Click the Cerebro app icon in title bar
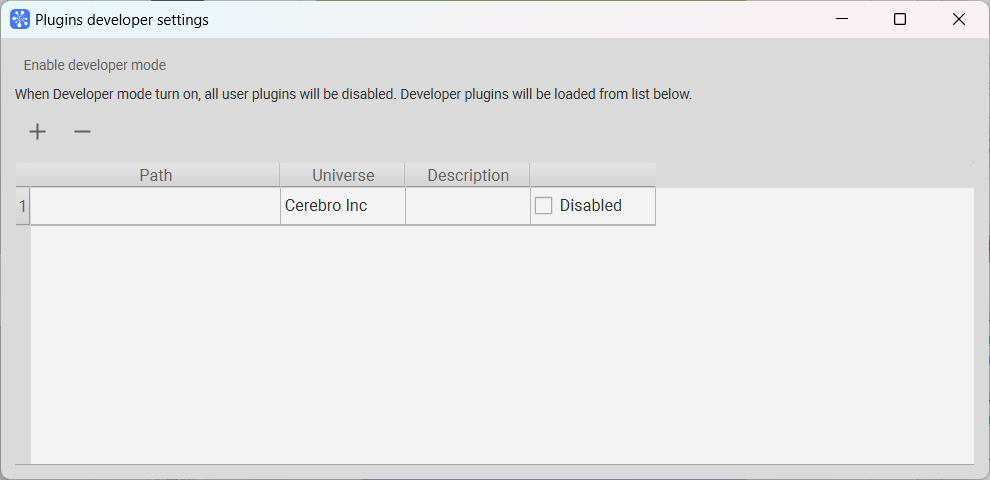 click(x=20, y=20)
